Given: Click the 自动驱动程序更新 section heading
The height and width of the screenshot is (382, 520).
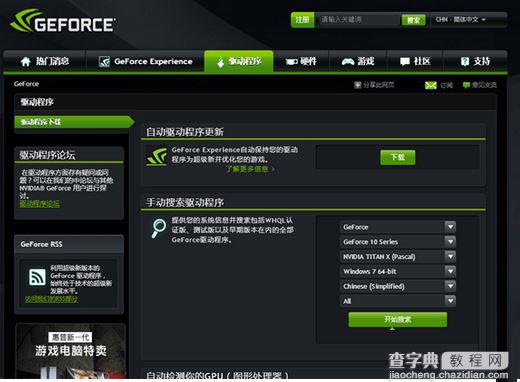Looking at the screenshot, I should pos(185,132).
